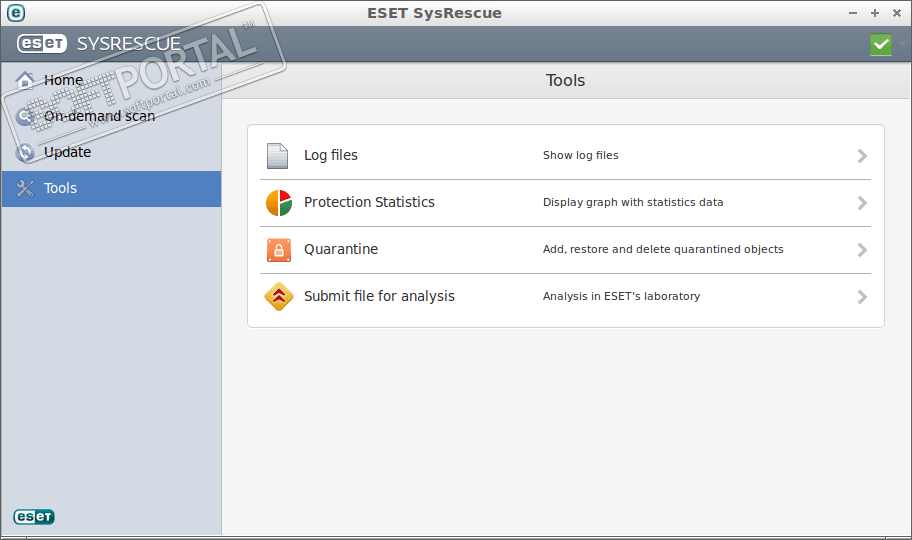The width and height of the screenshot is (912, 540).
Task: Open the Update section
Action: [111, 152]
